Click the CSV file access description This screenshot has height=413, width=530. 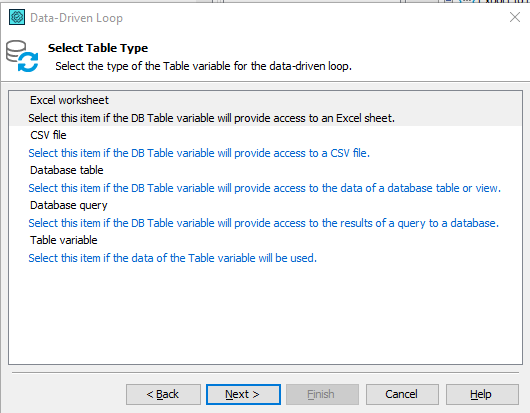[x=199, y=153]
